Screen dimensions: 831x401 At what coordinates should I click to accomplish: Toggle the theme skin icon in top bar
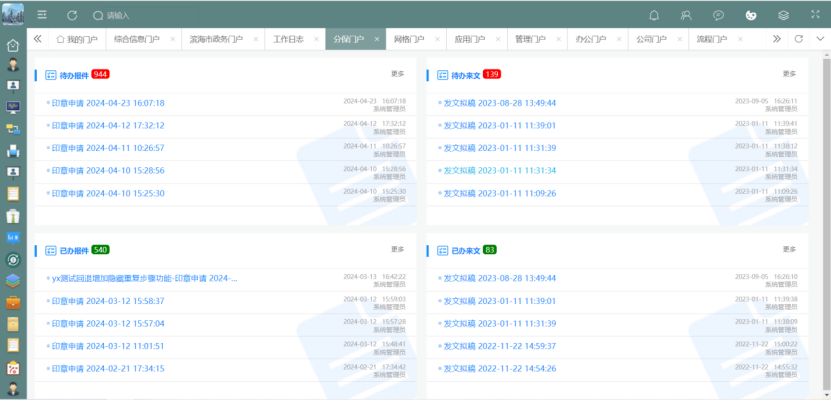tap(750, 15)
